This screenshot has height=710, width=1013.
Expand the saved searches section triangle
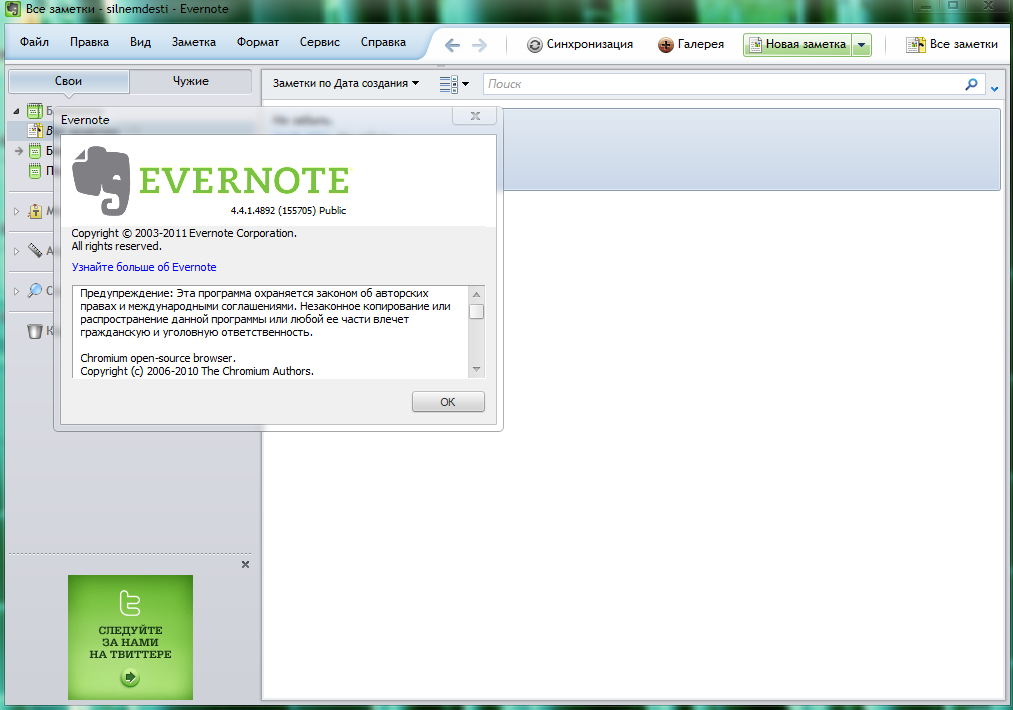point(16,291)
